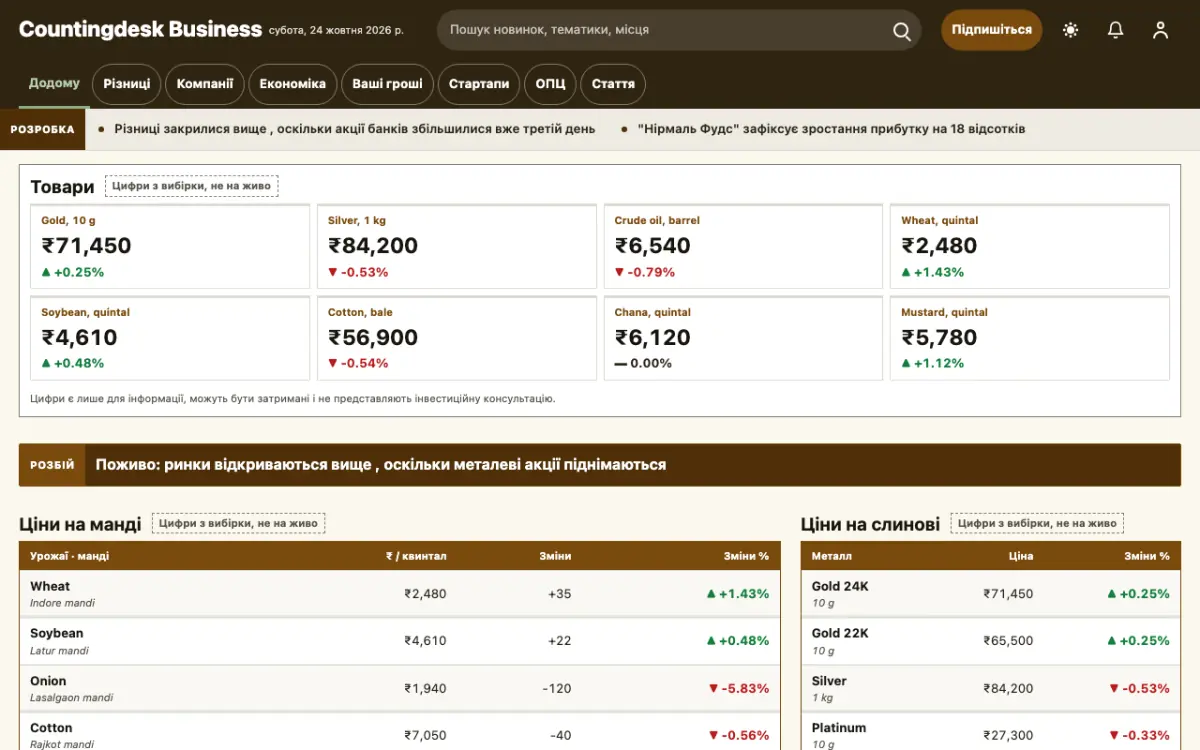This screenshot has width=1200, height=750.
Task: Go to the Економіка tab
Action: click(293, 84)
